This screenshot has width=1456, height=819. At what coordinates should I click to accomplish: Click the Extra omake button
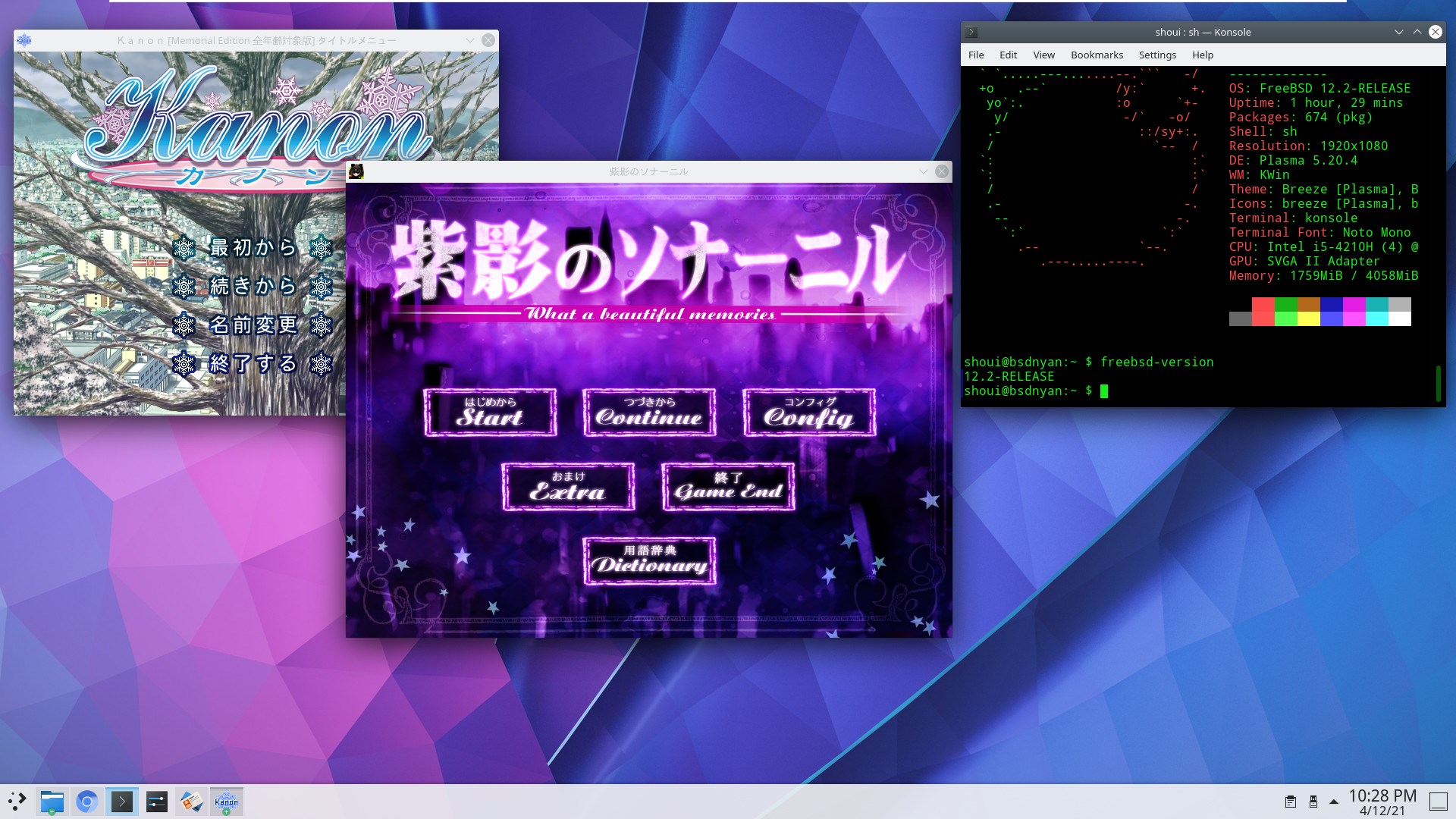tap(567, 486)
